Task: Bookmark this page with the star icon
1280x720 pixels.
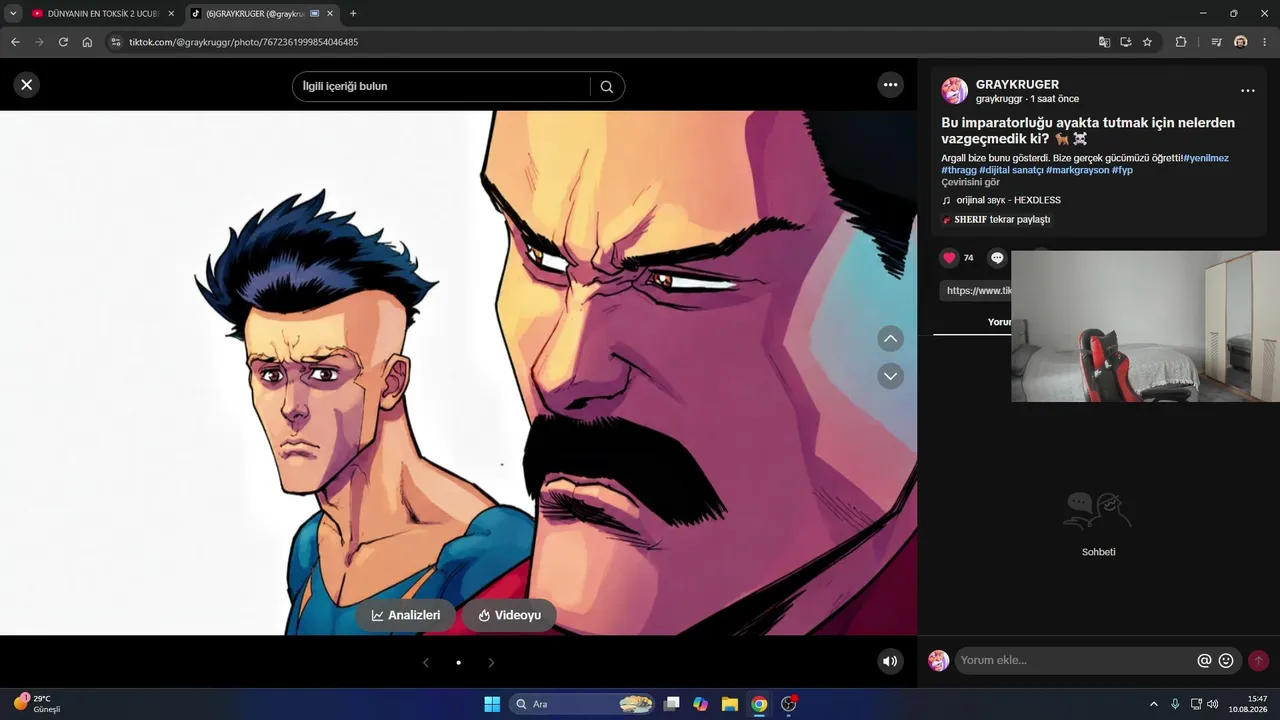Action: [1147, 42]
